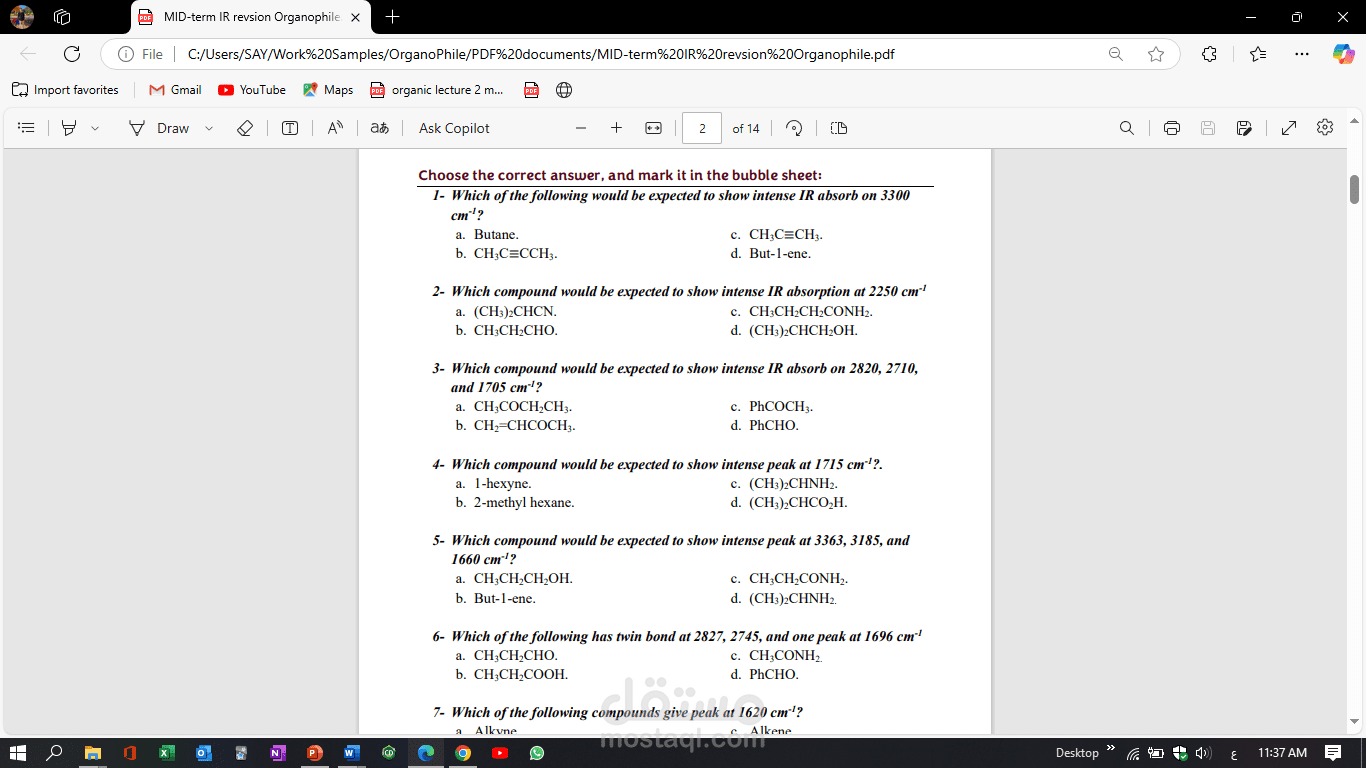Click the Save icon in PDF toolbar
Screen dimensions: 1366x768
pos(1208,128)
